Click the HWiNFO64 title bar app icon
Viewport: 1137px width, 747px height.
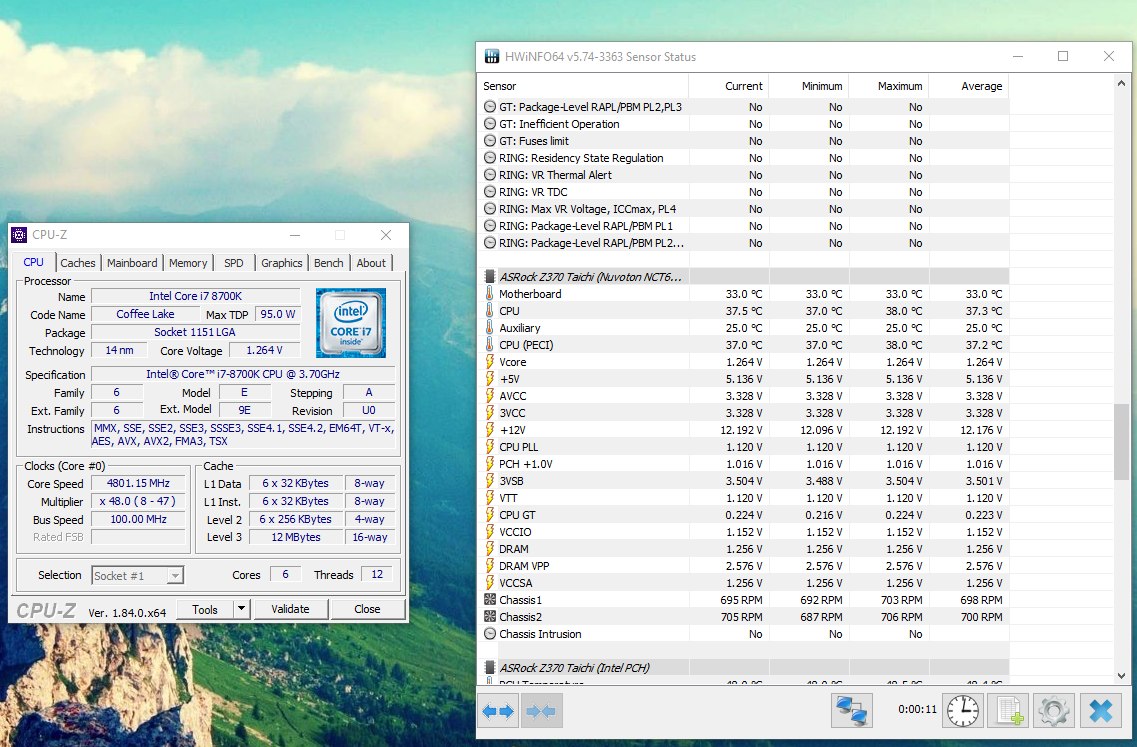[x=492, y=57]
